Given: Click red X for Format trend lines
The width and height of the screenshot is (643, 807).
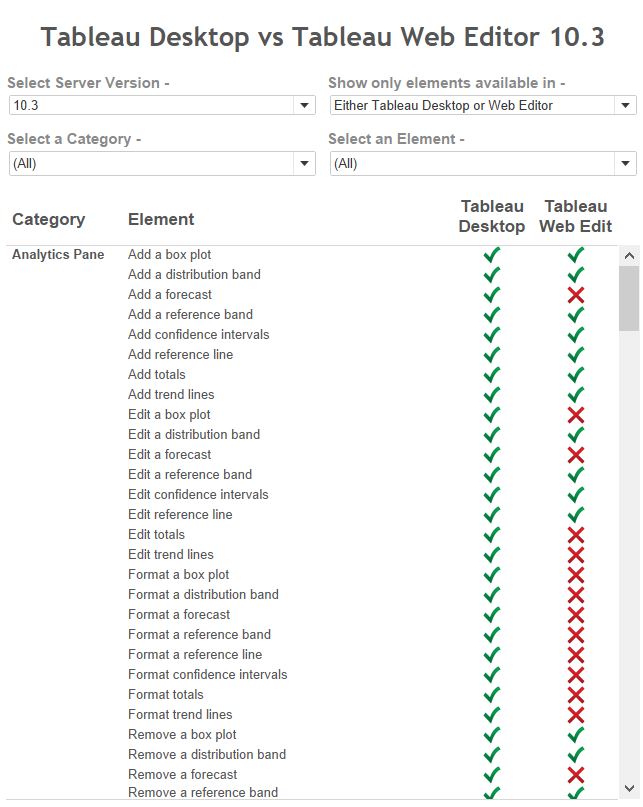Looking at the screenshot, I should pyautogui.click(x=576, y=714).
